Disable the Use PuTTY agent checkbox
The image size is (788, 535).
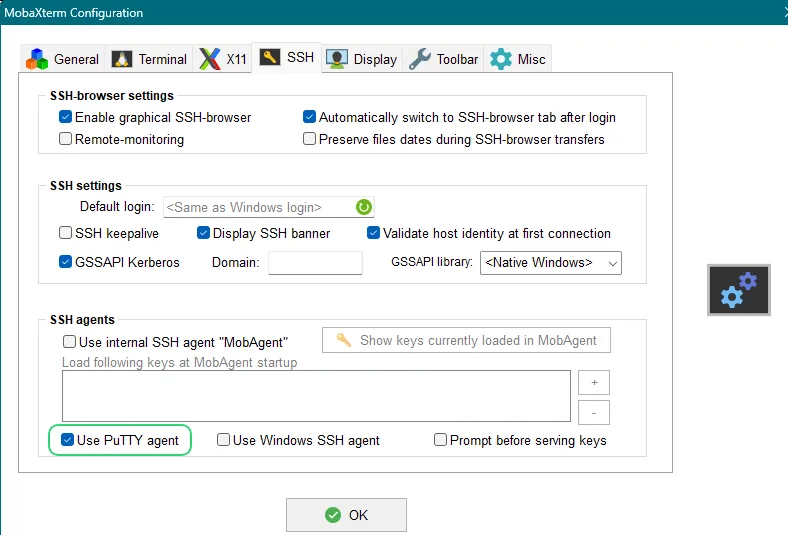coord(67,440)
